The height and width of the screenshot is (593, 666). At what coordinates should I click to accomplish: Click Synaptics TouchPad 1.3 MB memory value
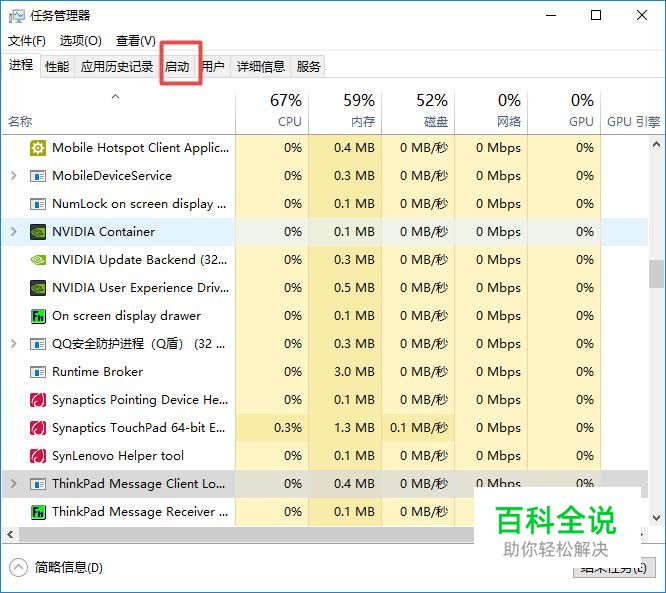coord(354,428)
